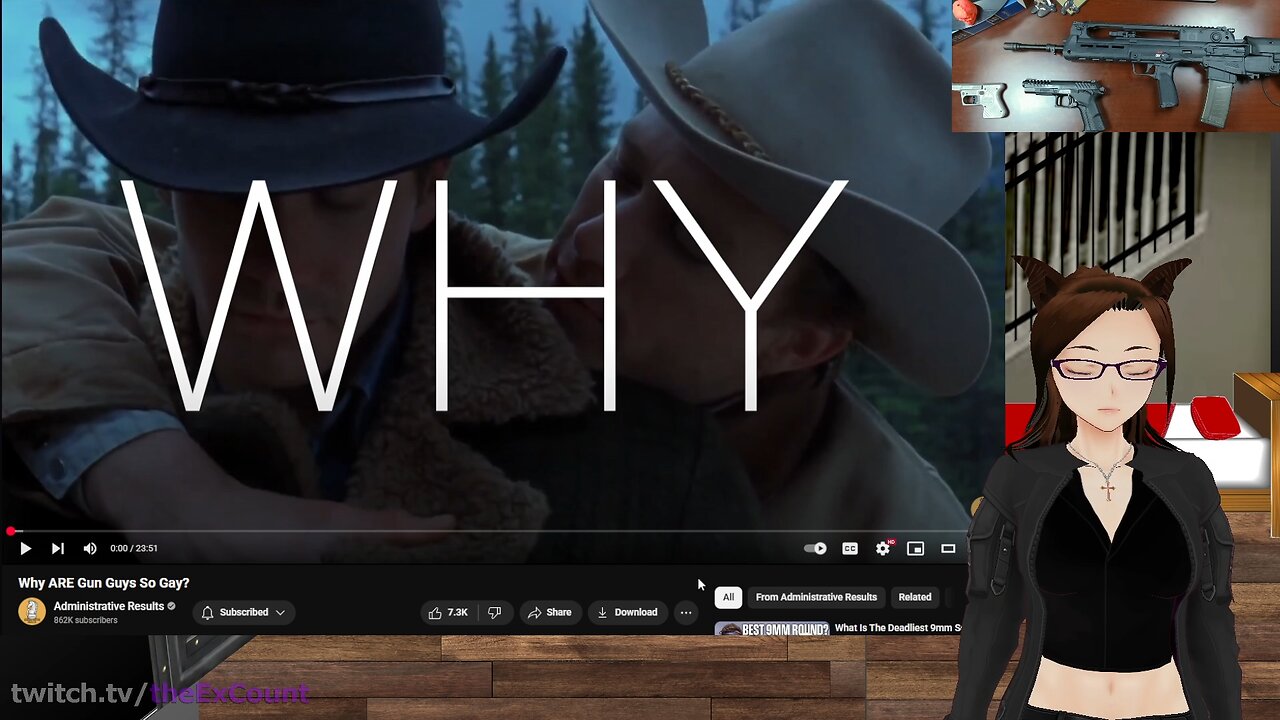Open the player settings gear
The width and height of the screenshot is (1280, 720).
point(883,548)
